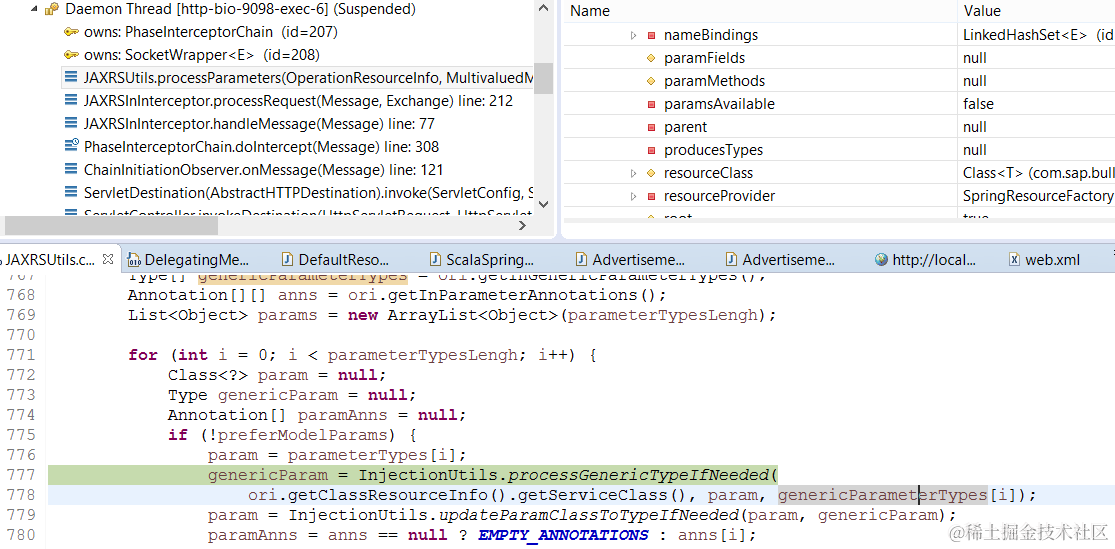Click the Daemon Thread suspended icon
The width and height of the screenshot is (1115, 549).
point(51,9)
